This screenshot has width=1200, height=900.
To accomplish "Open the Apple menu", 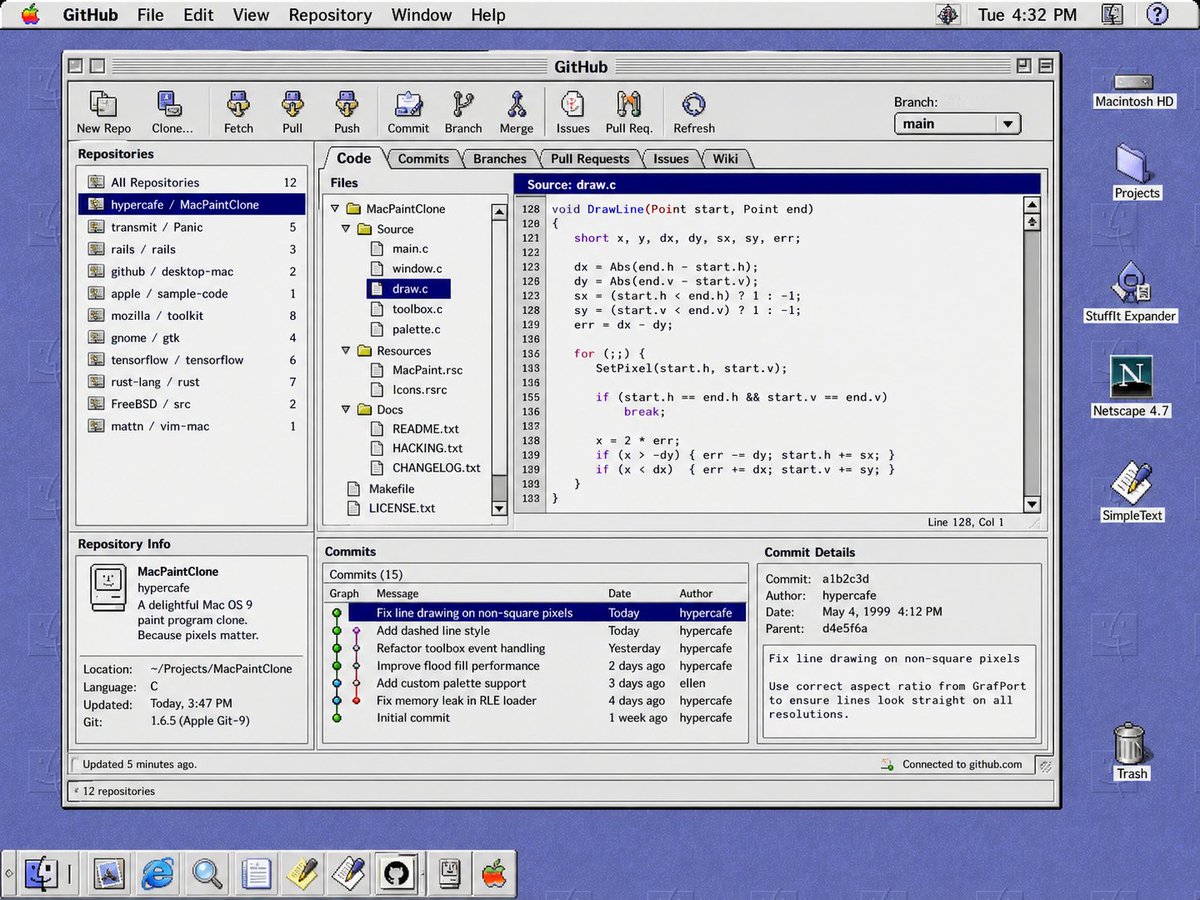I will coord(30,14).
